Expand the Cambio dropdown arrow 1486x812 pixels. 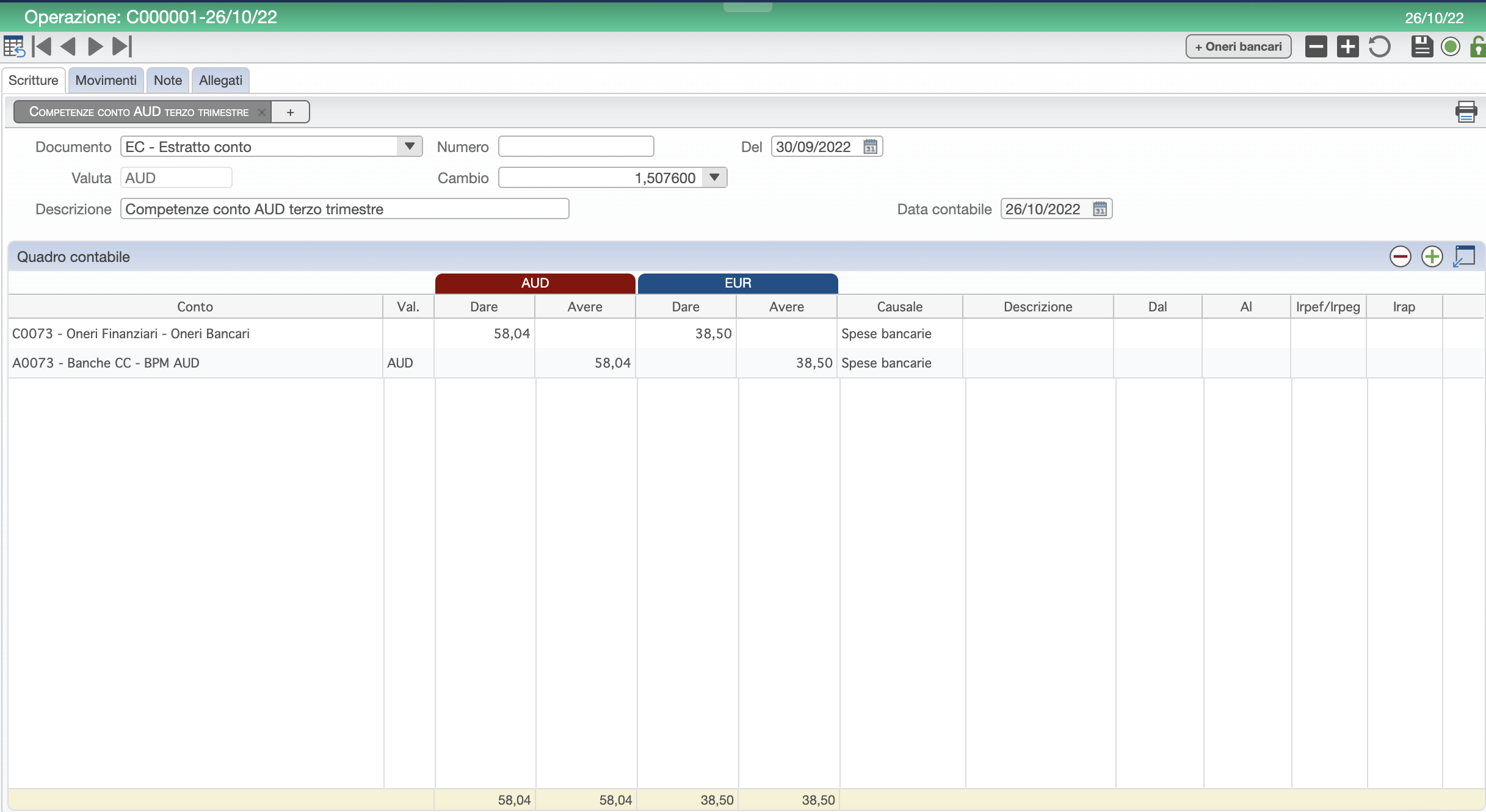pos(714,178)
